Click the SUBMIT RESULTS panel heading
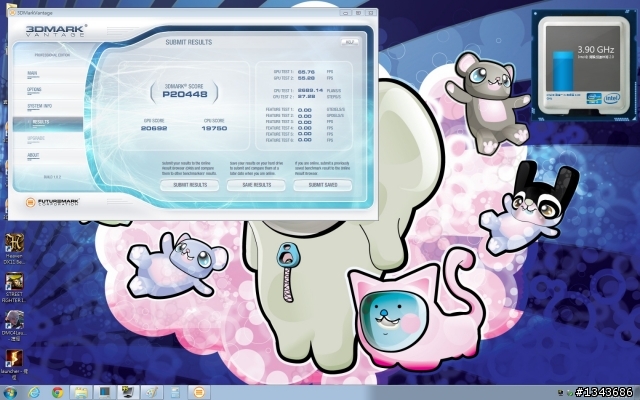 coord(189,42)
